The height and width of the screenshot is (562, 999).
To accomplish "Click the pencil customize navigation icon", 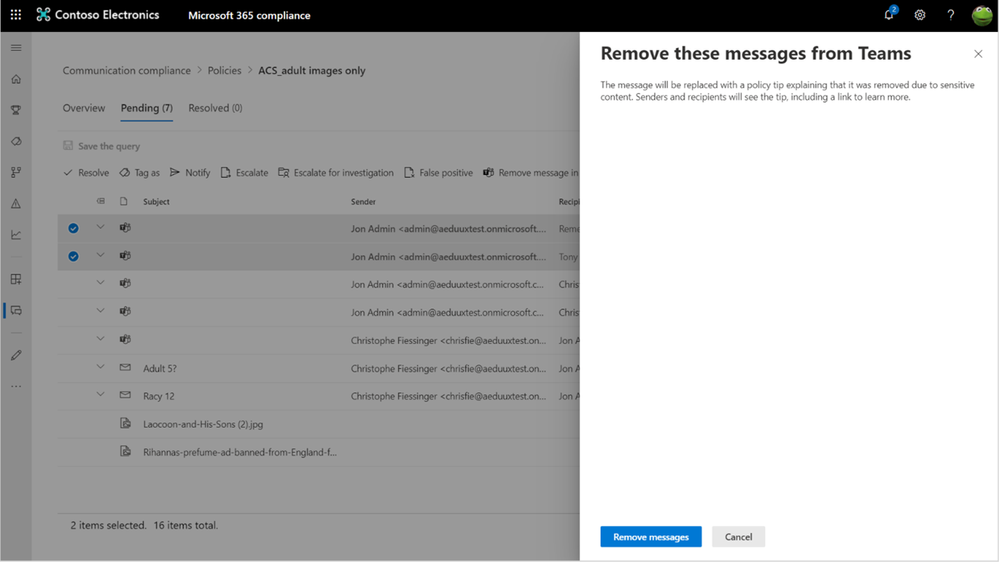I will [16, 355].
